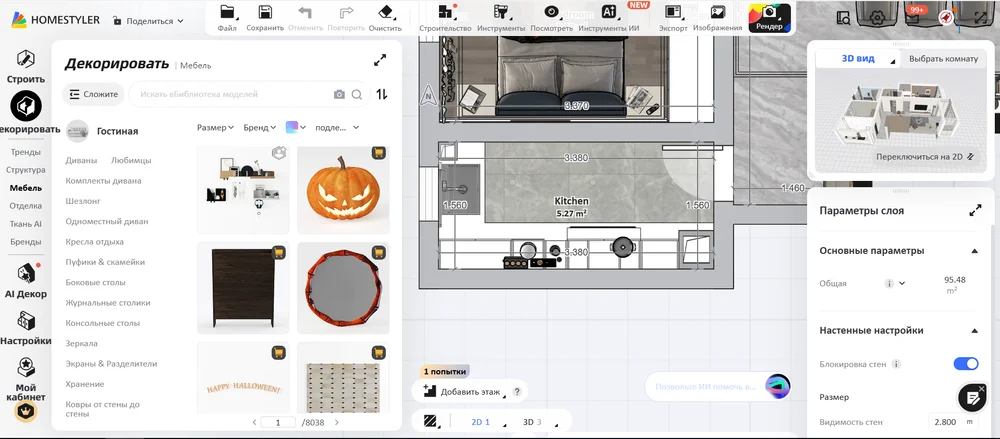Viewport: 1000px width, 439px height.
Task: Collapse the Basic parameters (Основные параметры) section
Action: click(974, 251)
